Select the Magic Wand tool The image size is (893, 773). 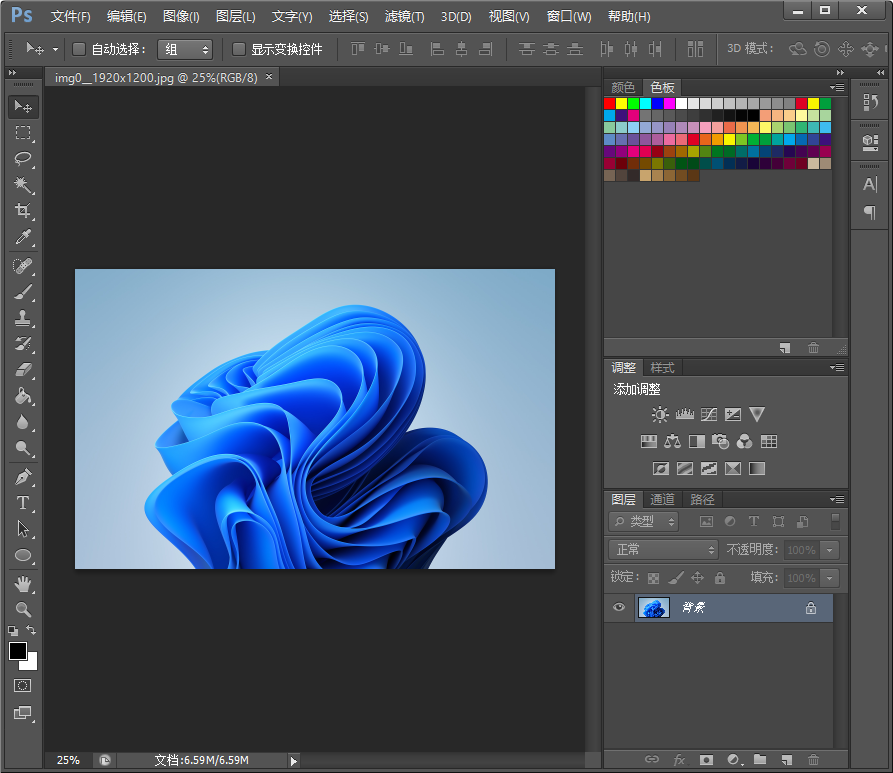click(23, 185)
